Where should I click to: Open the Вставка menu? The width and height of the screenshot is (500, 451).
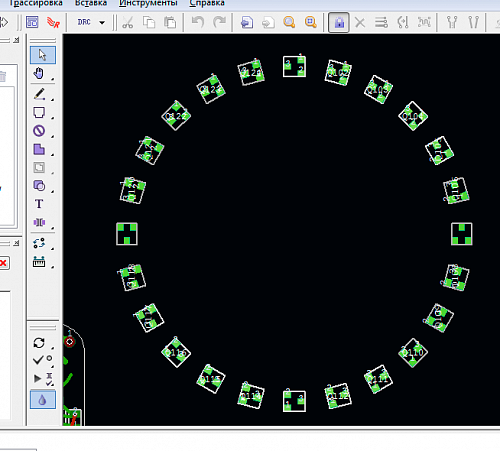(x=91, y=3)
